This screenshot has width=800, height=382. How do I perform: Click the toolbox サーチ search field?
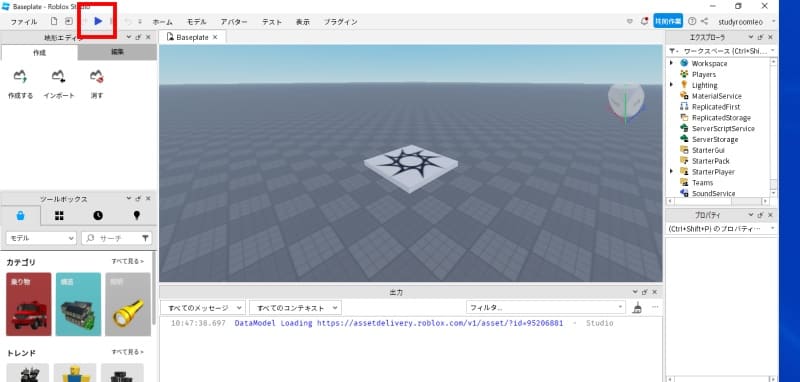(111, 238)
